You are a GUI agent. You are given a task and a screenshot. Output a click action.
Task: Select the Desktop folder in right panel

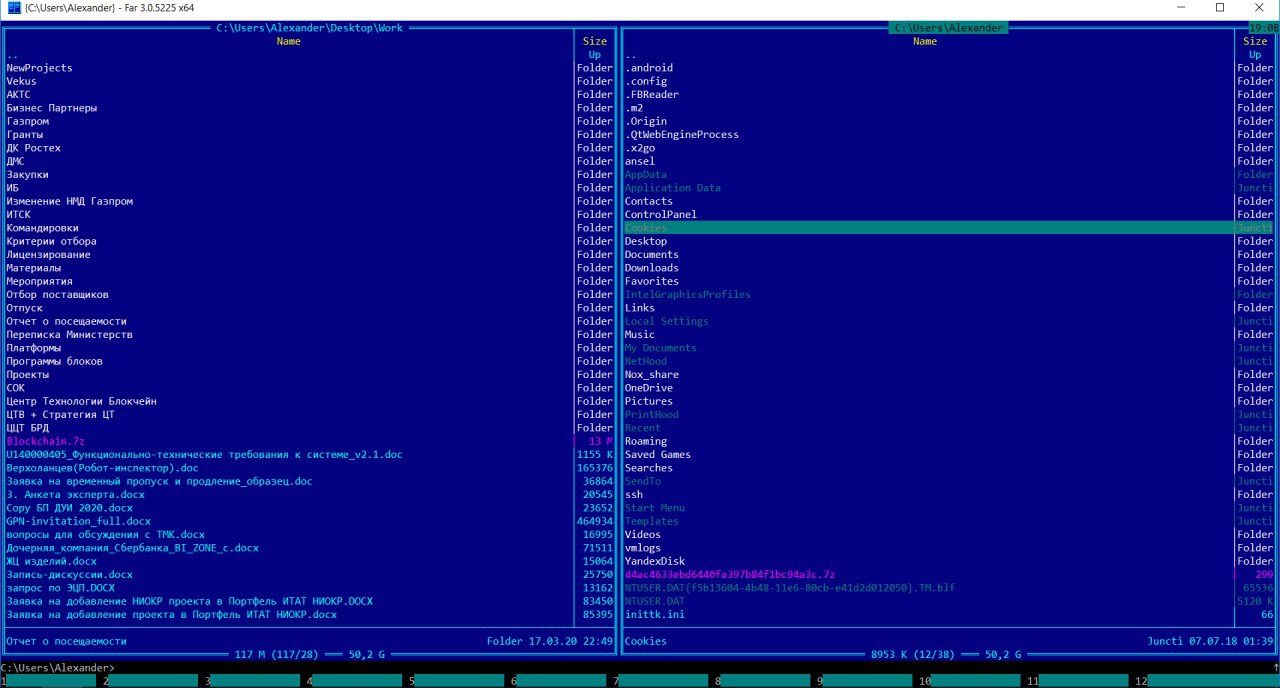pos(645,241)
